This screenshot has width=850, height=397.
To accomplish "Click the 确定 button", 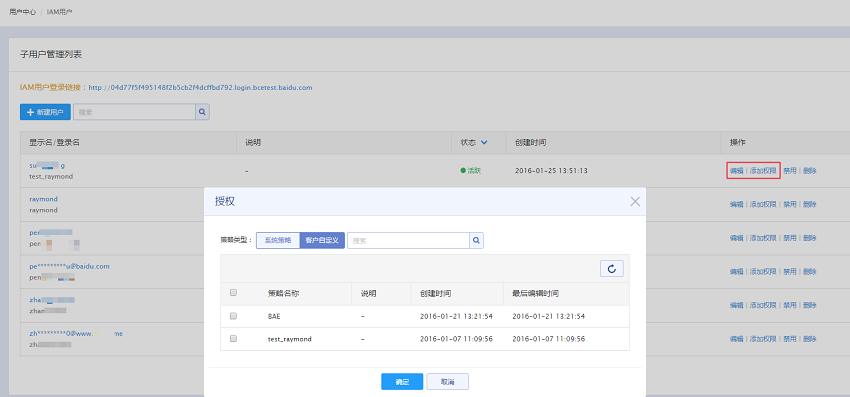I will tap(402, 381).
